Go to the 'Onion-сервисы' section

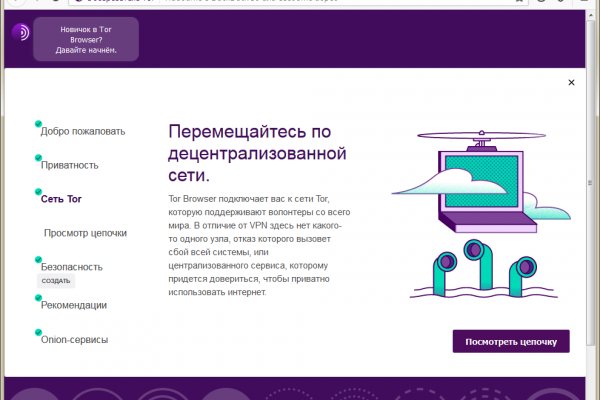click(x=74, y=340)
